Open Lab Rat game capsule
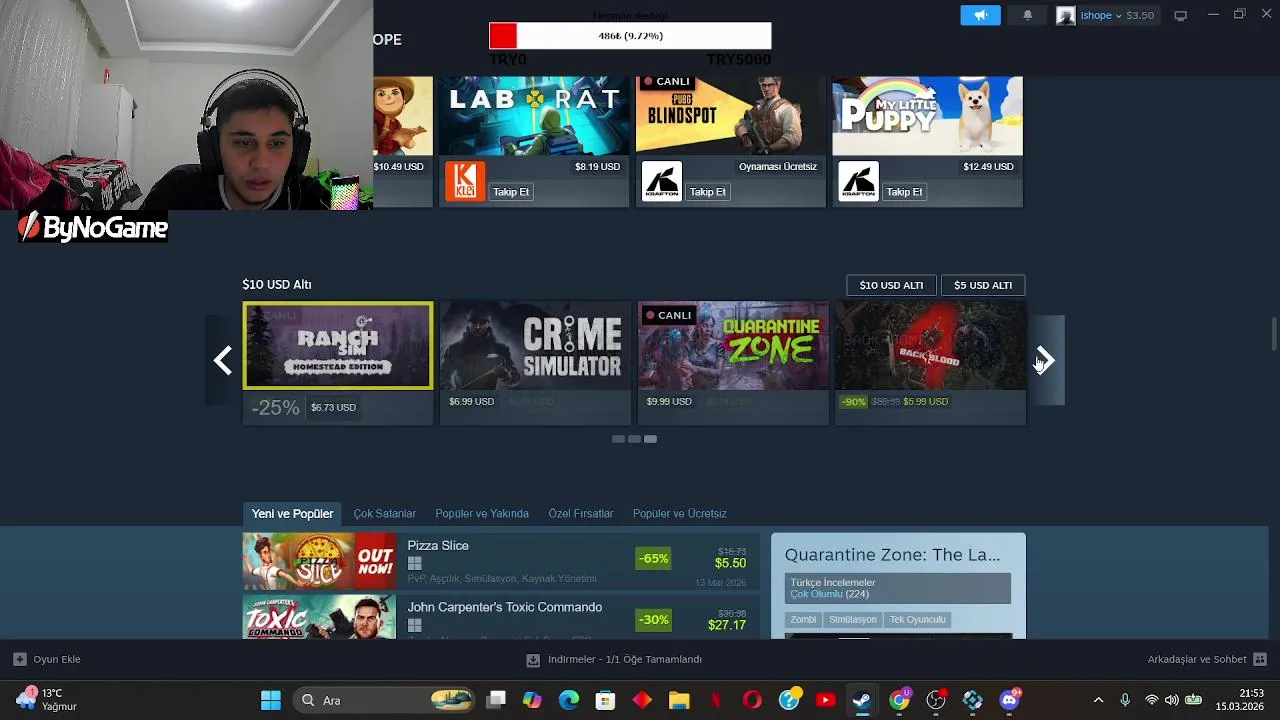Screen dimensions: 1280x720 pyautogui.click(x=534, y=116)
